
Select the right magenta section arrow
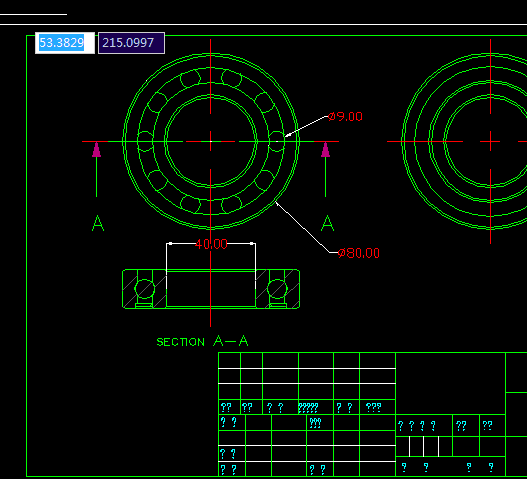325,150
